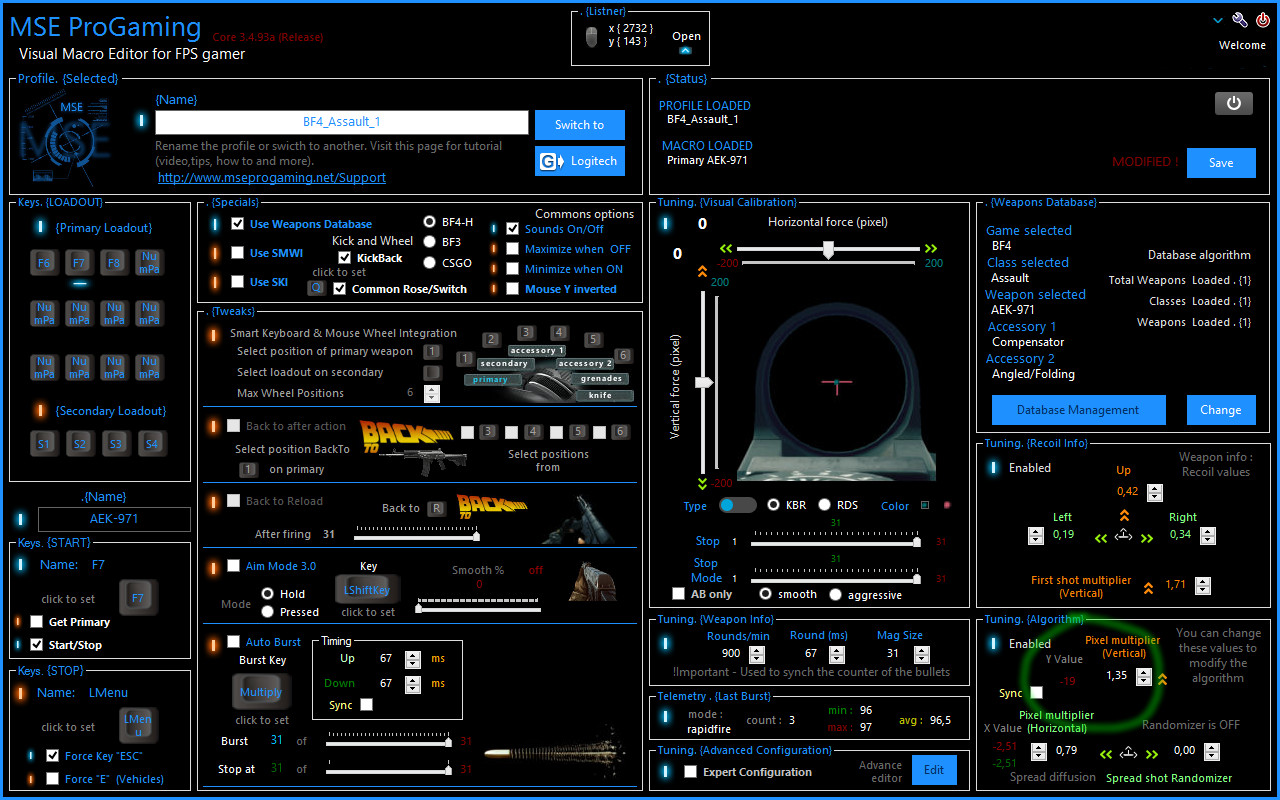Viewport: 1280px width, 800px height.
Task: Select the CSGO radio button
Action: [430, 263]
